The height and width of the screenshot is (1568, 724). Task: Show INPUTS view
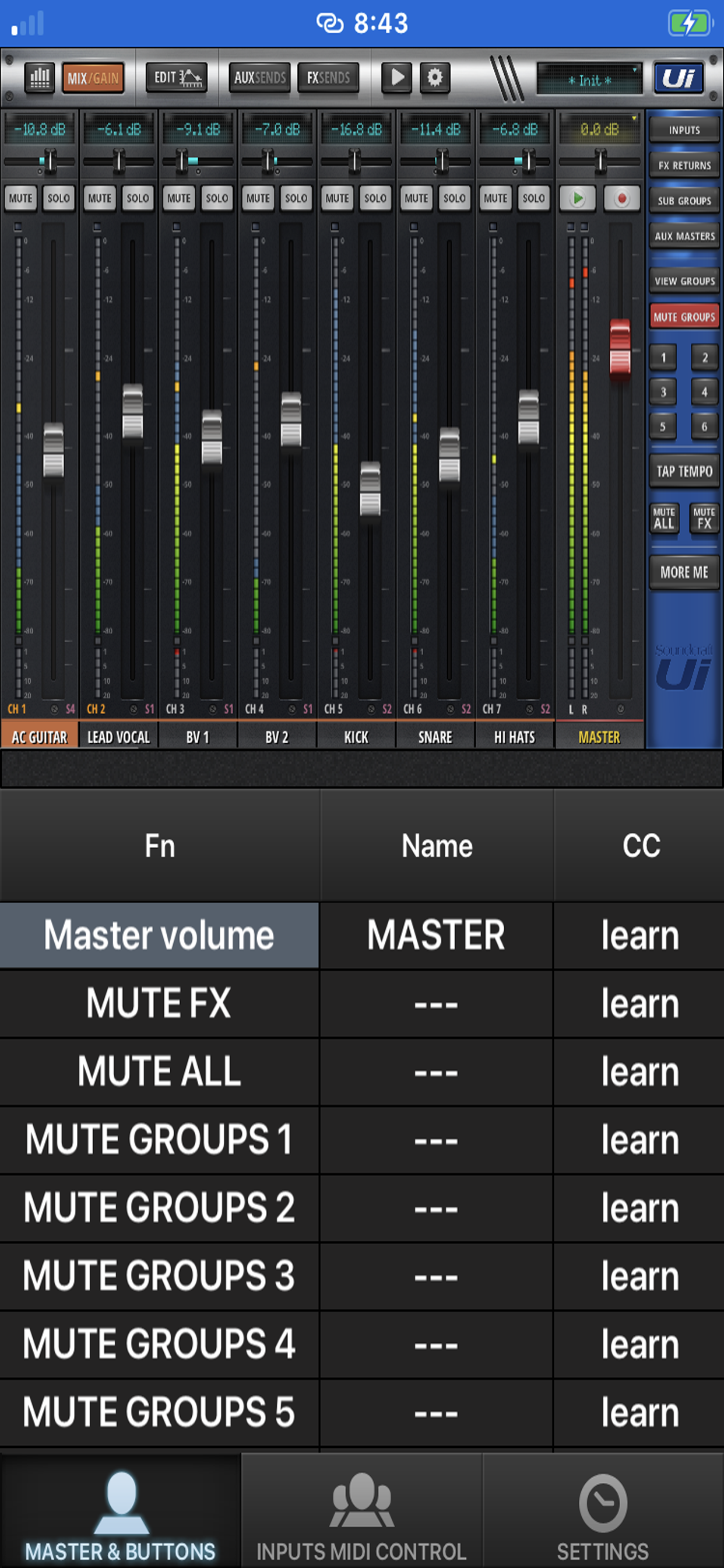tap(684, 130)
